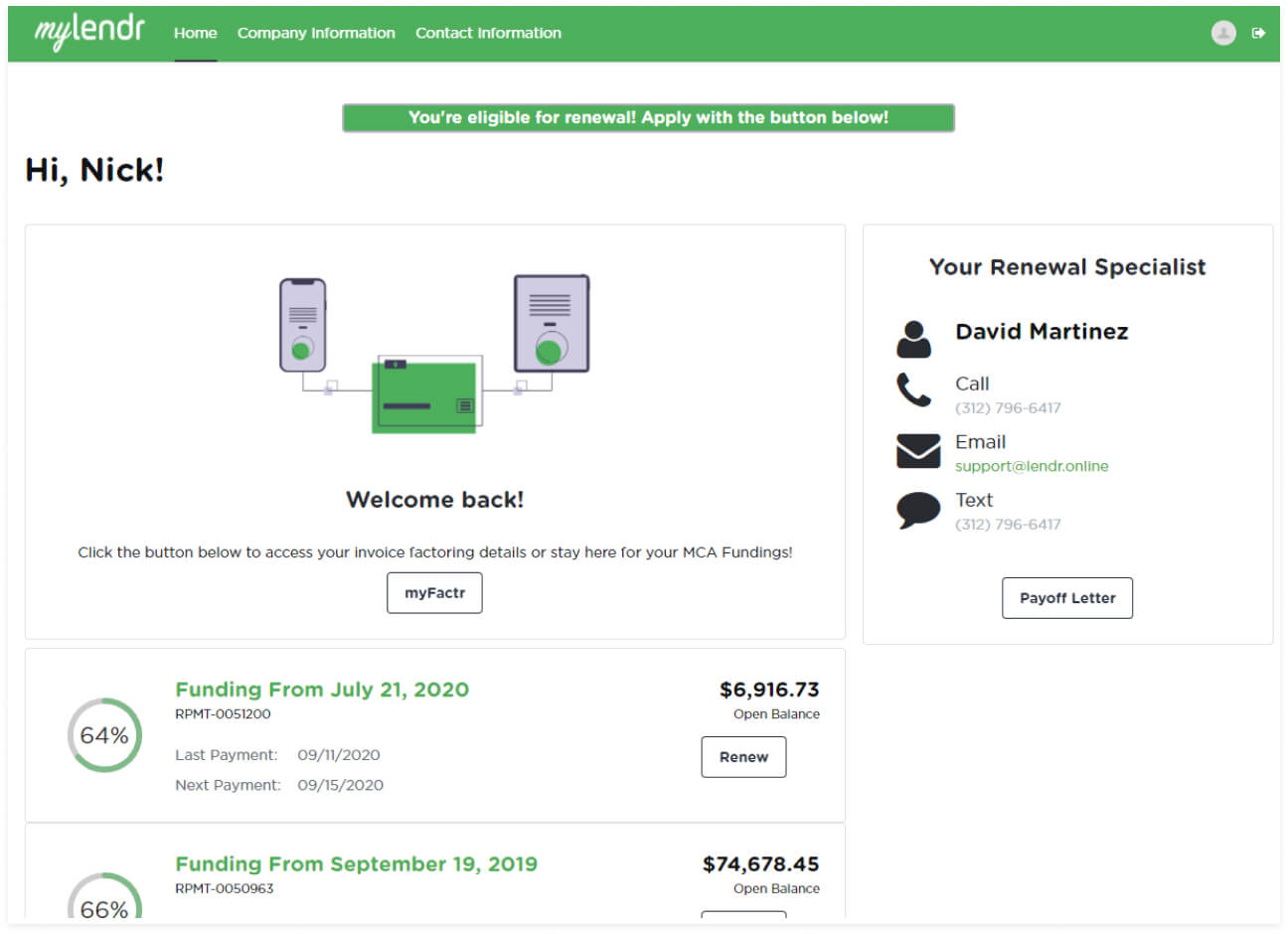Click the envelope icon next to Email
Image resolution: width=1288 pixels, height=934 pixels.
[916, 452]
